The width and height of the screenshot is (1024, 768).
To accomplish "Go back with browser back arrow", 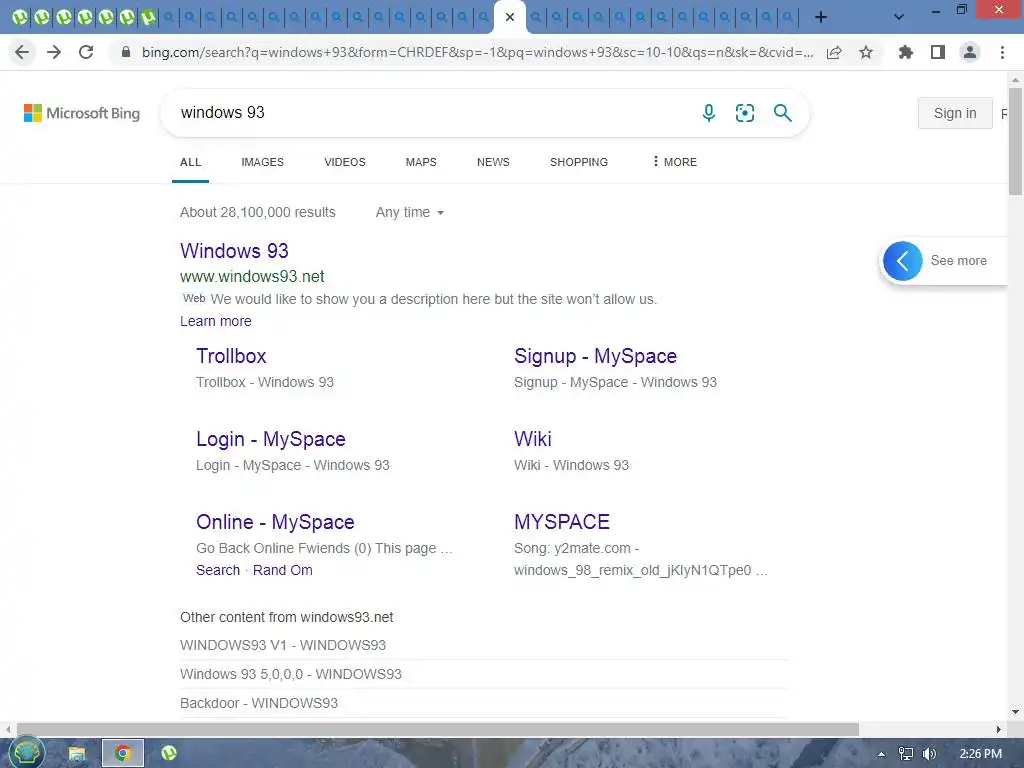I will coord(22,52).
